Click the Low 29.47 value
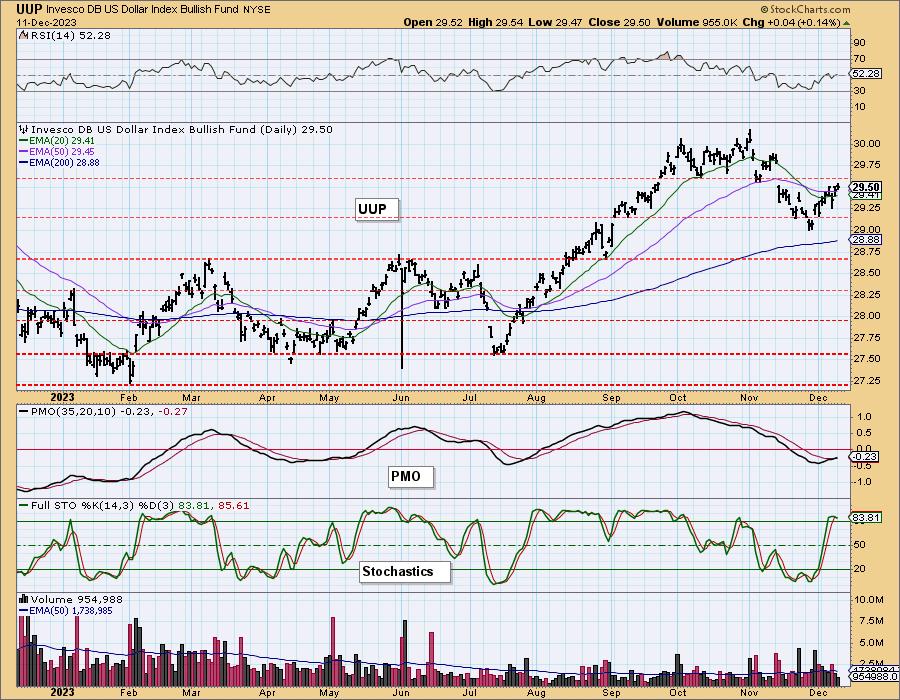900x700 pixels. tap(555, 23)
